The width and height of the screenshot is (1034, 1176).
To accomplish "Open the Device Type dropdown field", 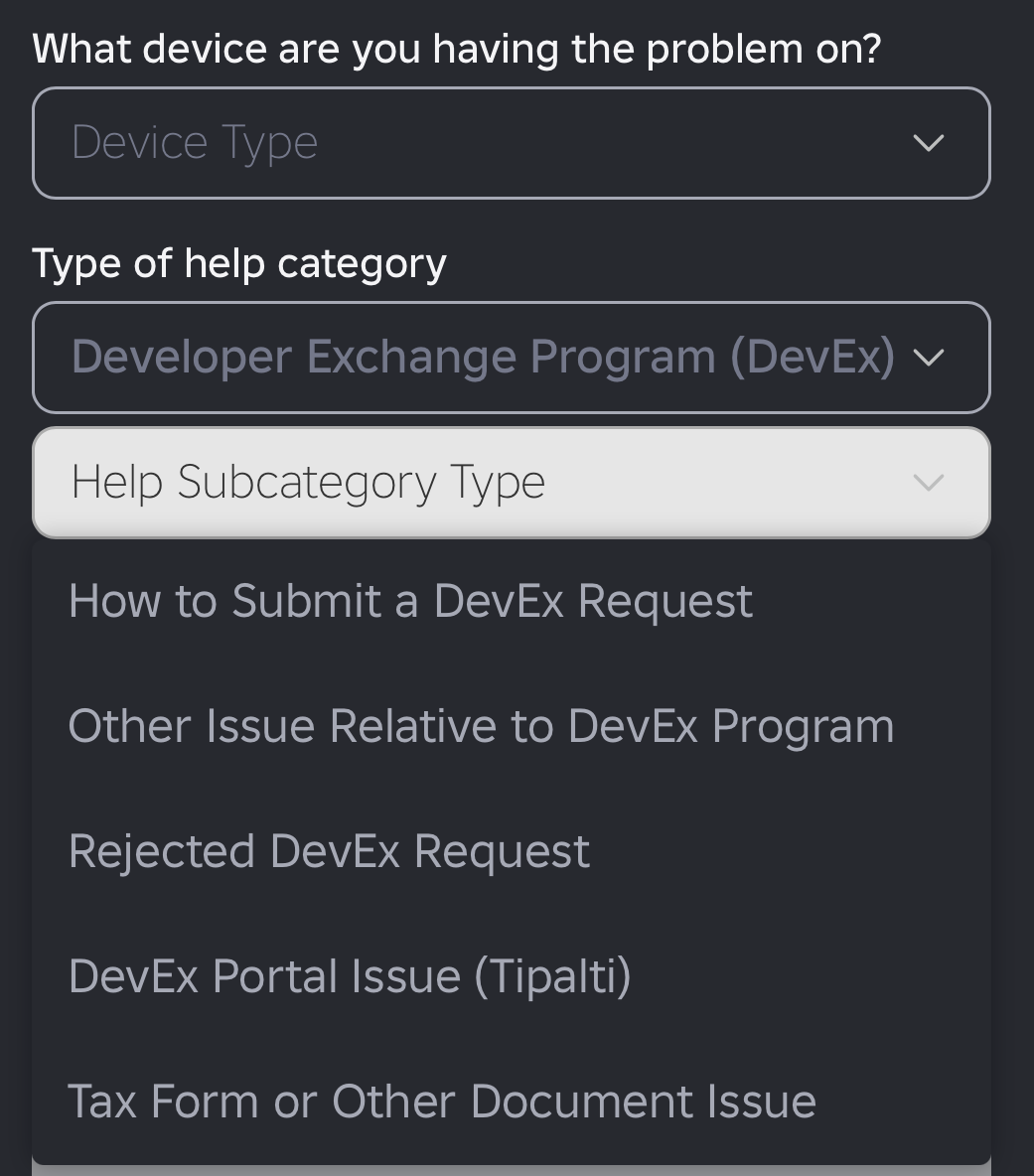I will tap(512, 143).
